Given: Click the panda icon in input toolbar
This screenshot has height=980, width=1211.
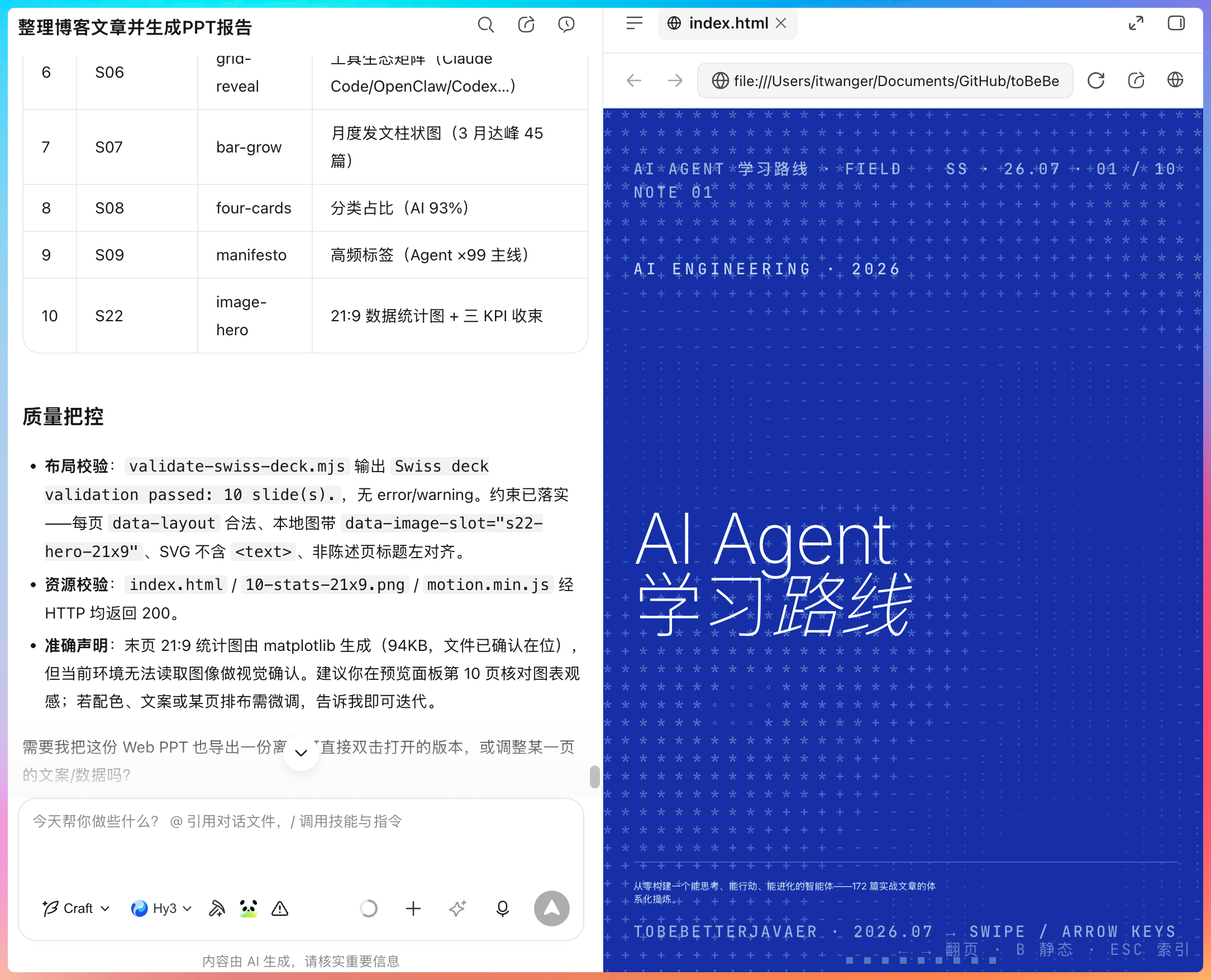Looking at the screenshot, I should tap(249, 908).
